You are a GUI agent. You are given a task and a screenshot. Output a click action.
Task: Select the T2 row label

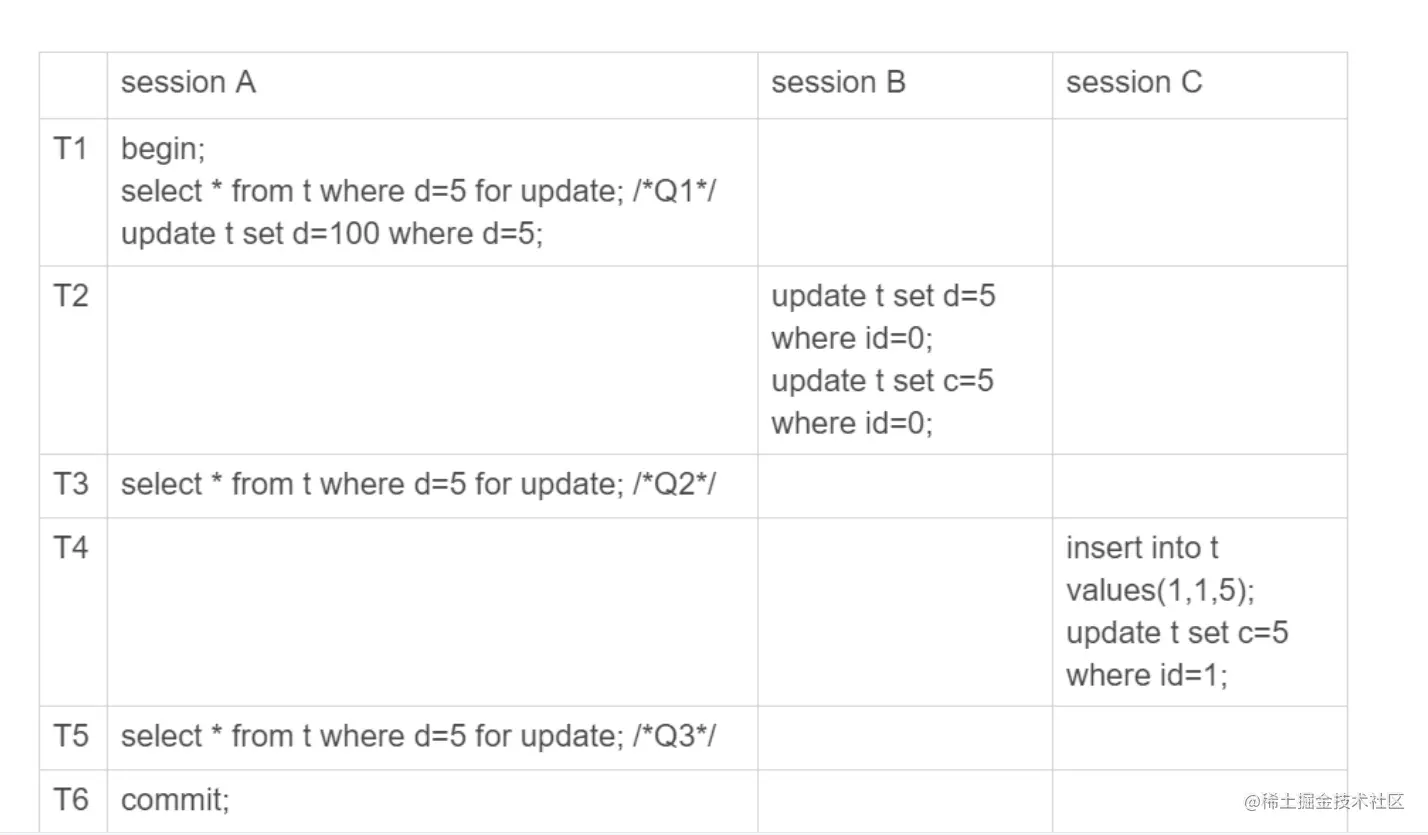70,296
